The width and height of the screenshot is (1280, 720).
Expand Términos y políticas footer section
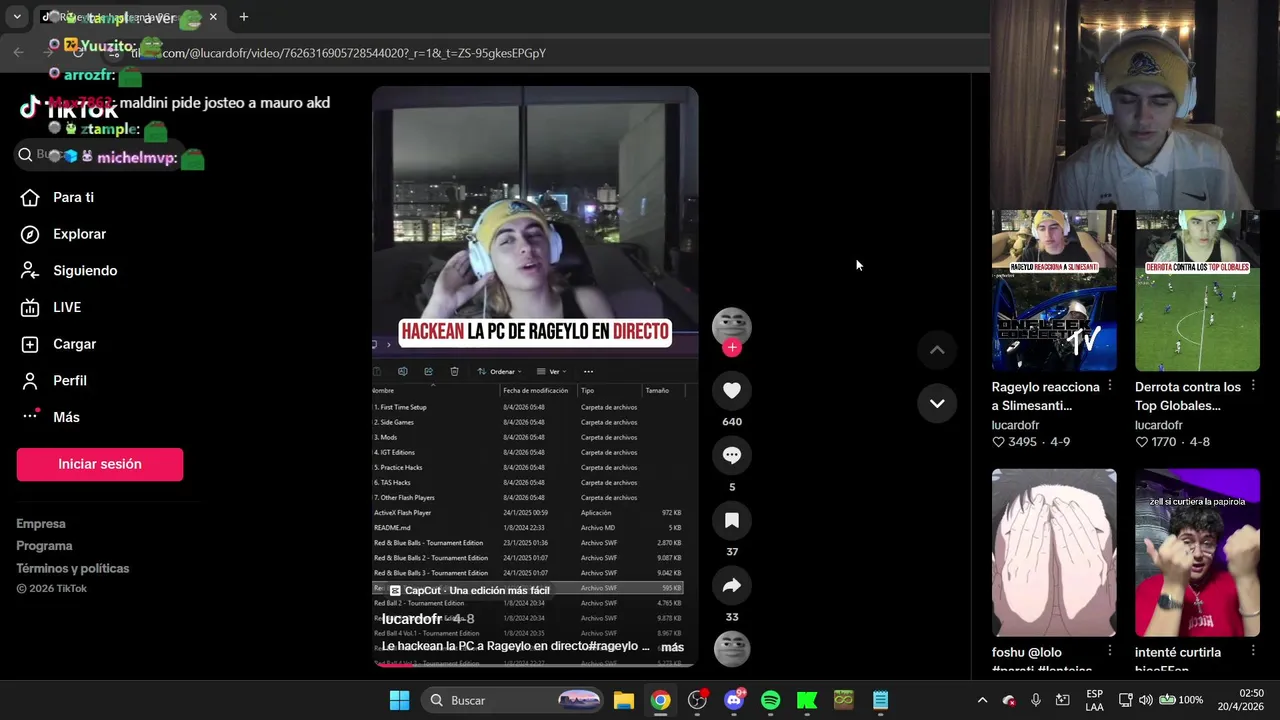point(73,568)
